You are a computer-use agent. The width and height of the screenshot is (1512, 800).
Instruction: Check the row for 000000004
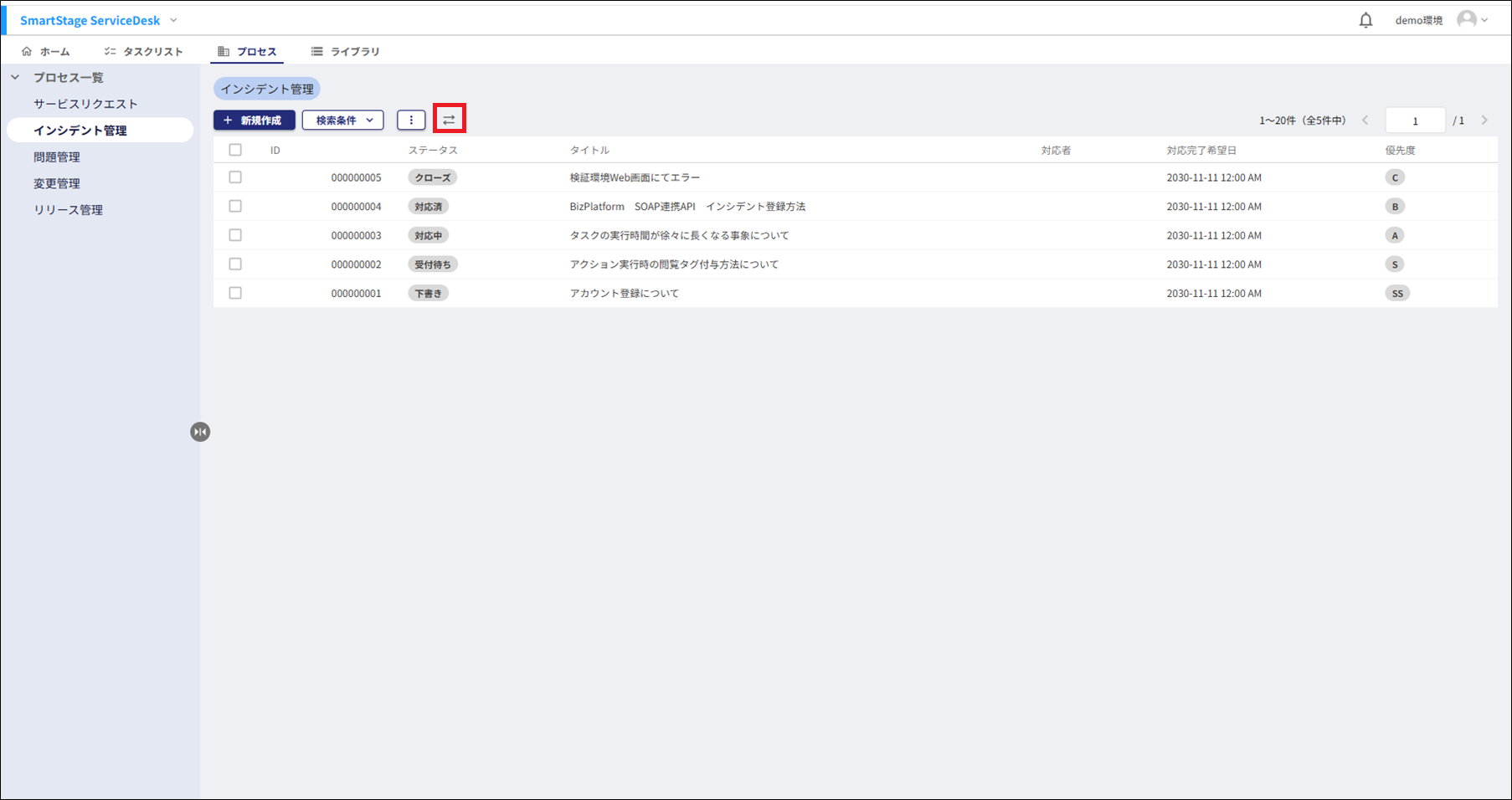pyautogui.click(x=235, y=206)
